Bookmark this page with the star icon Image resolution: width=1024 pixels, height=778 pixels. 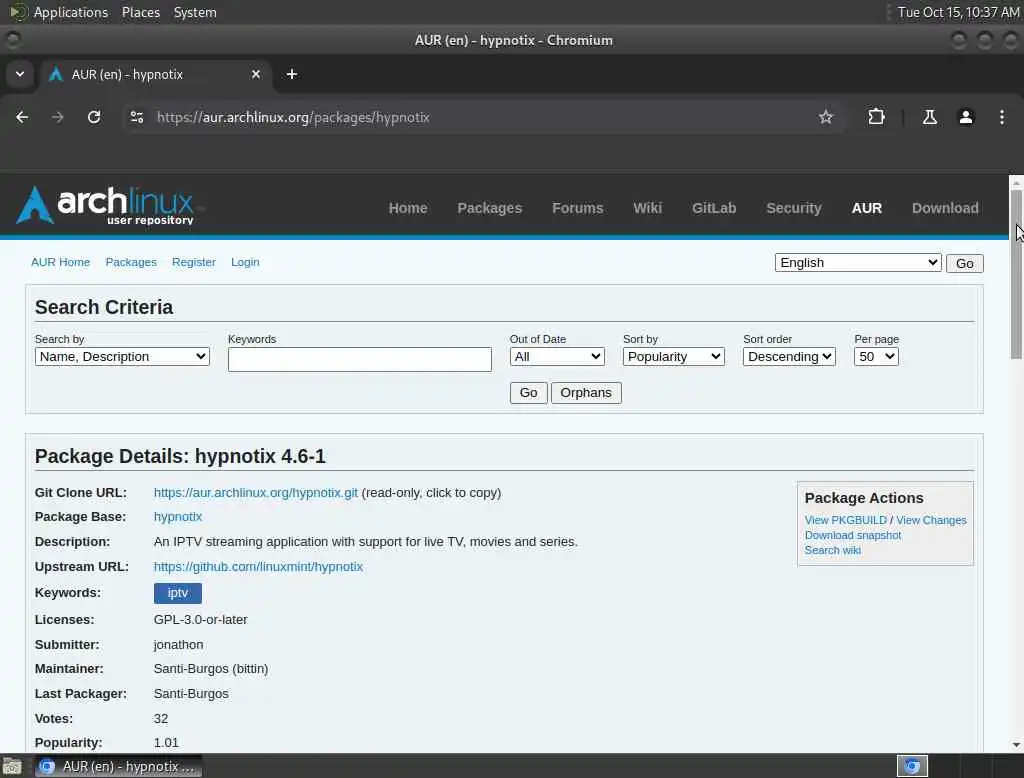[825, 117]
